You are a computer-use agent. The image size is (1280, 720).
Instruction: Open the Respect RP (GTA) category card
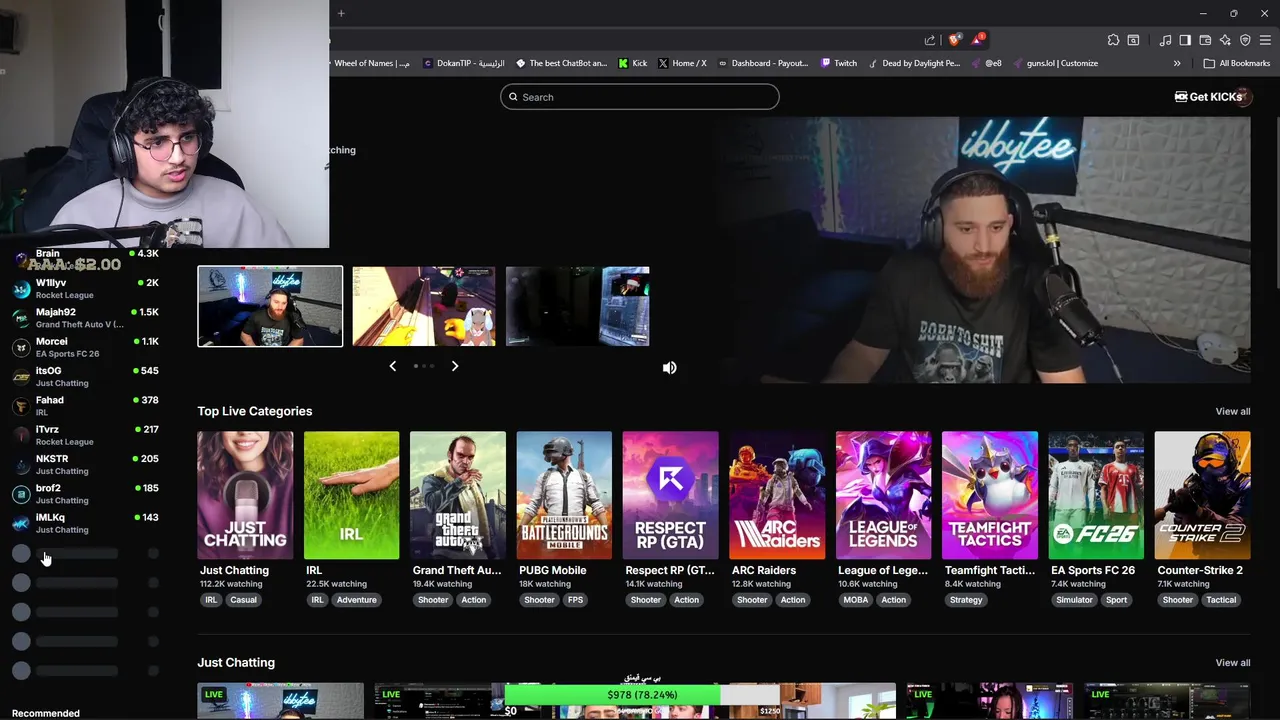click(x=670, y=495)
